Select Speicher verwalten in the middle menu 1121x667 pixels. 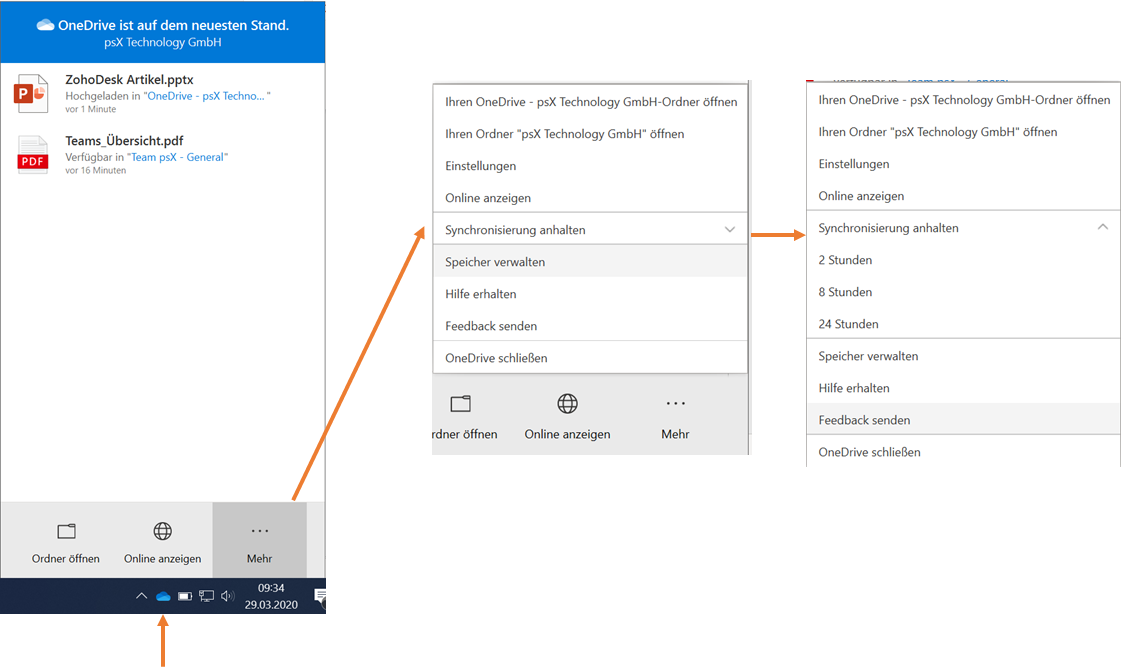coord(591,262)
